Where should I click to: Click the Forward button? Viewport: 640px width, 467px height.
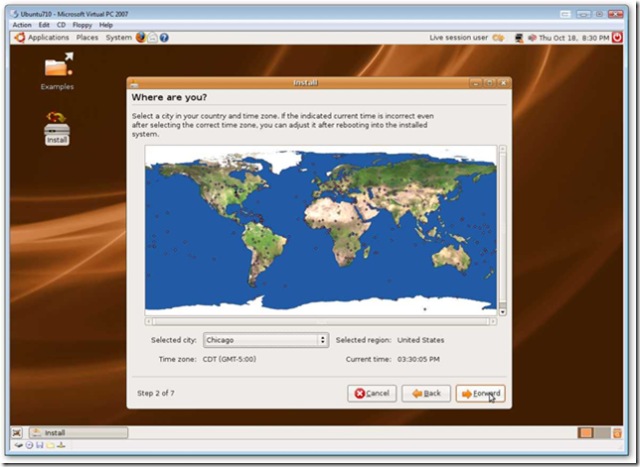[x=480, y=393]
